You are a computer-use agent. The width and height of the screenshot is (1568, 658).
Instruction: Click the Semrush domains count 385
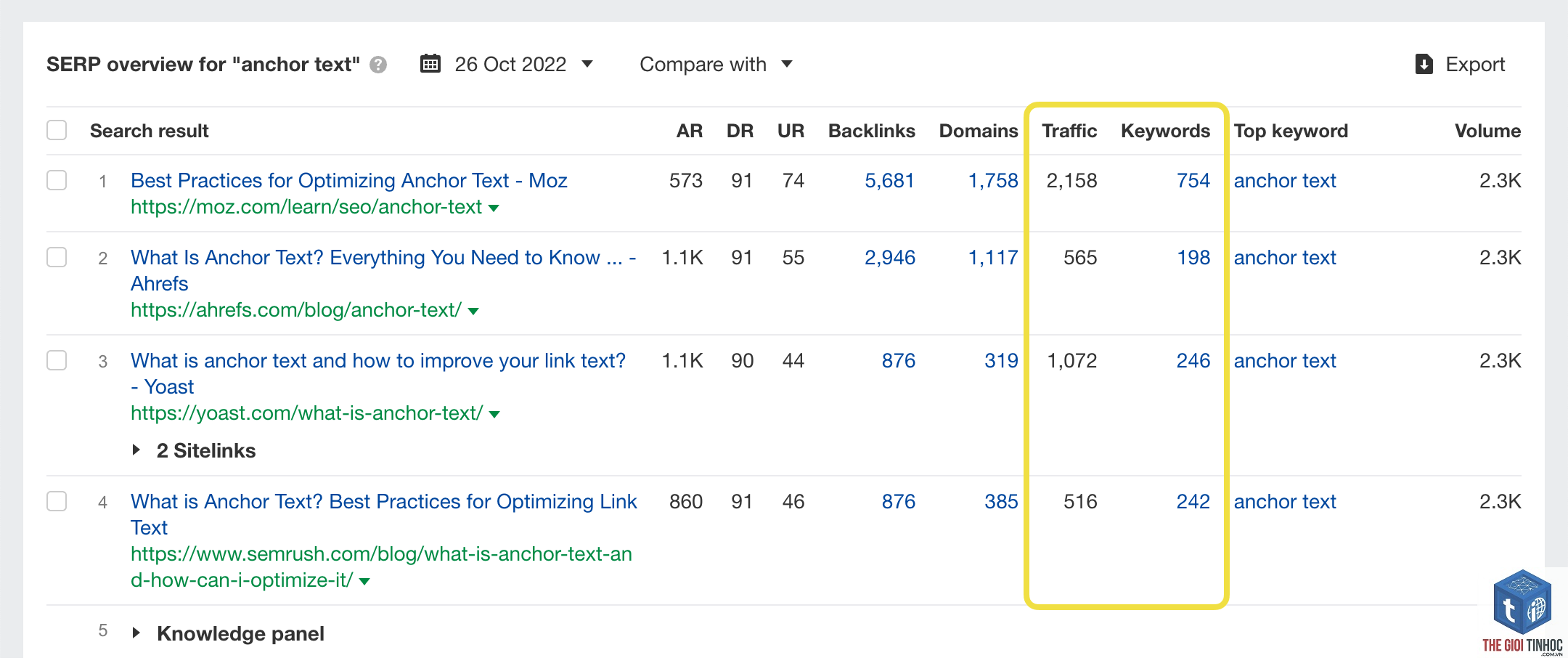[1002, 501]
